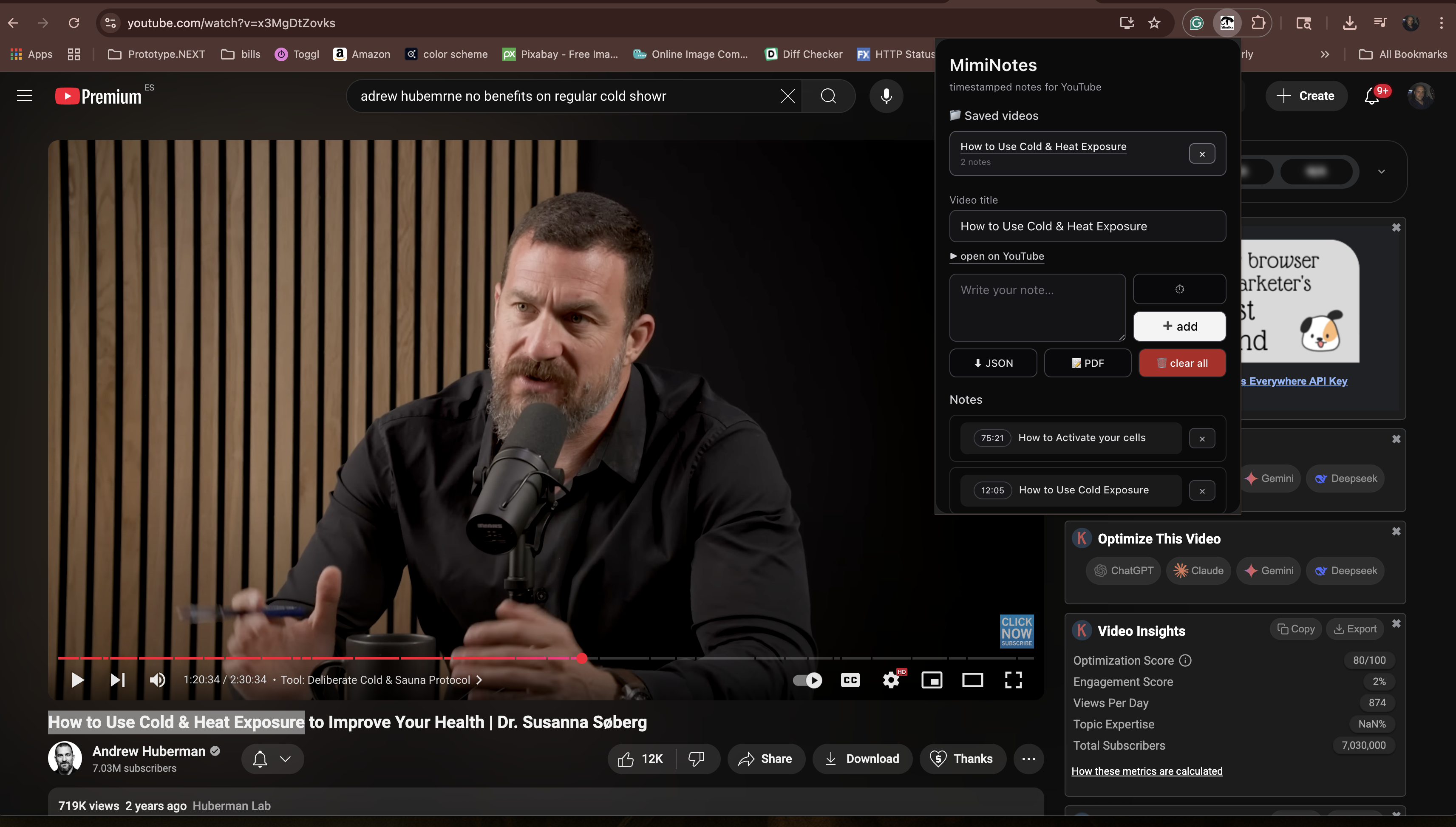Open the Prototype.NEXT bookmark folder

click(156, 54)
